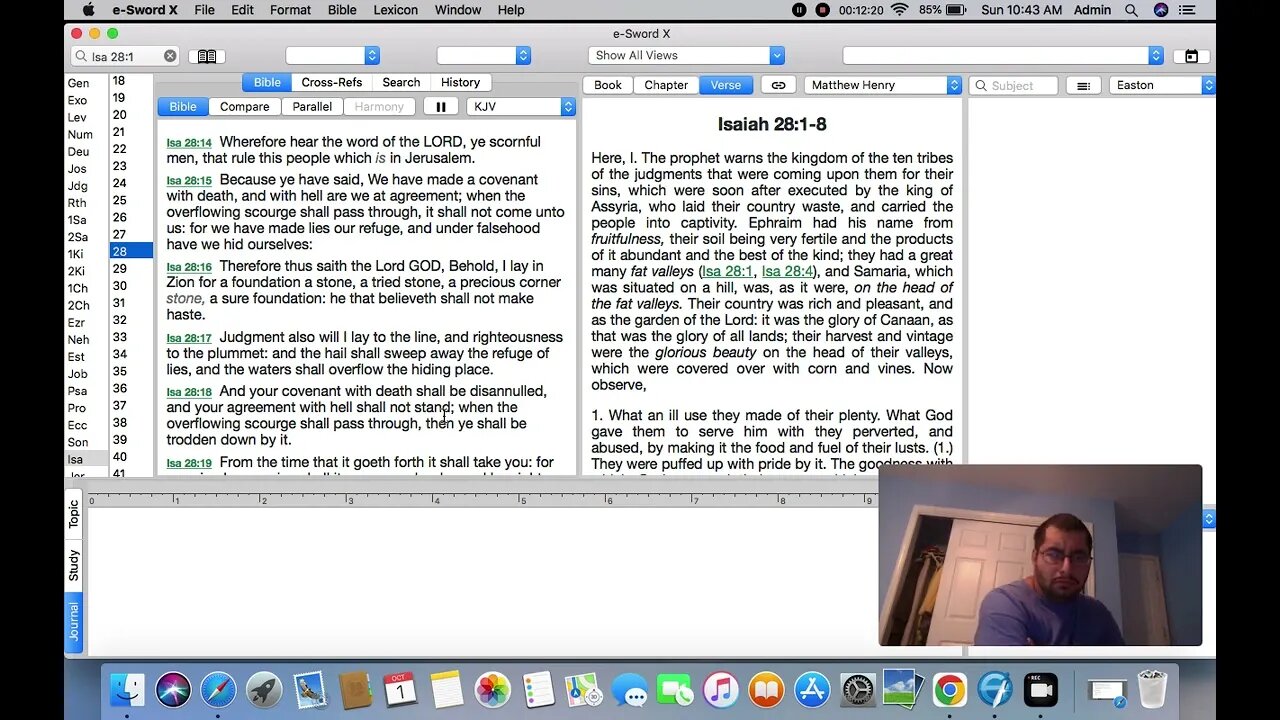
Task: Open Launchpad rocket in the dock
Action: [x=264, y=690]
